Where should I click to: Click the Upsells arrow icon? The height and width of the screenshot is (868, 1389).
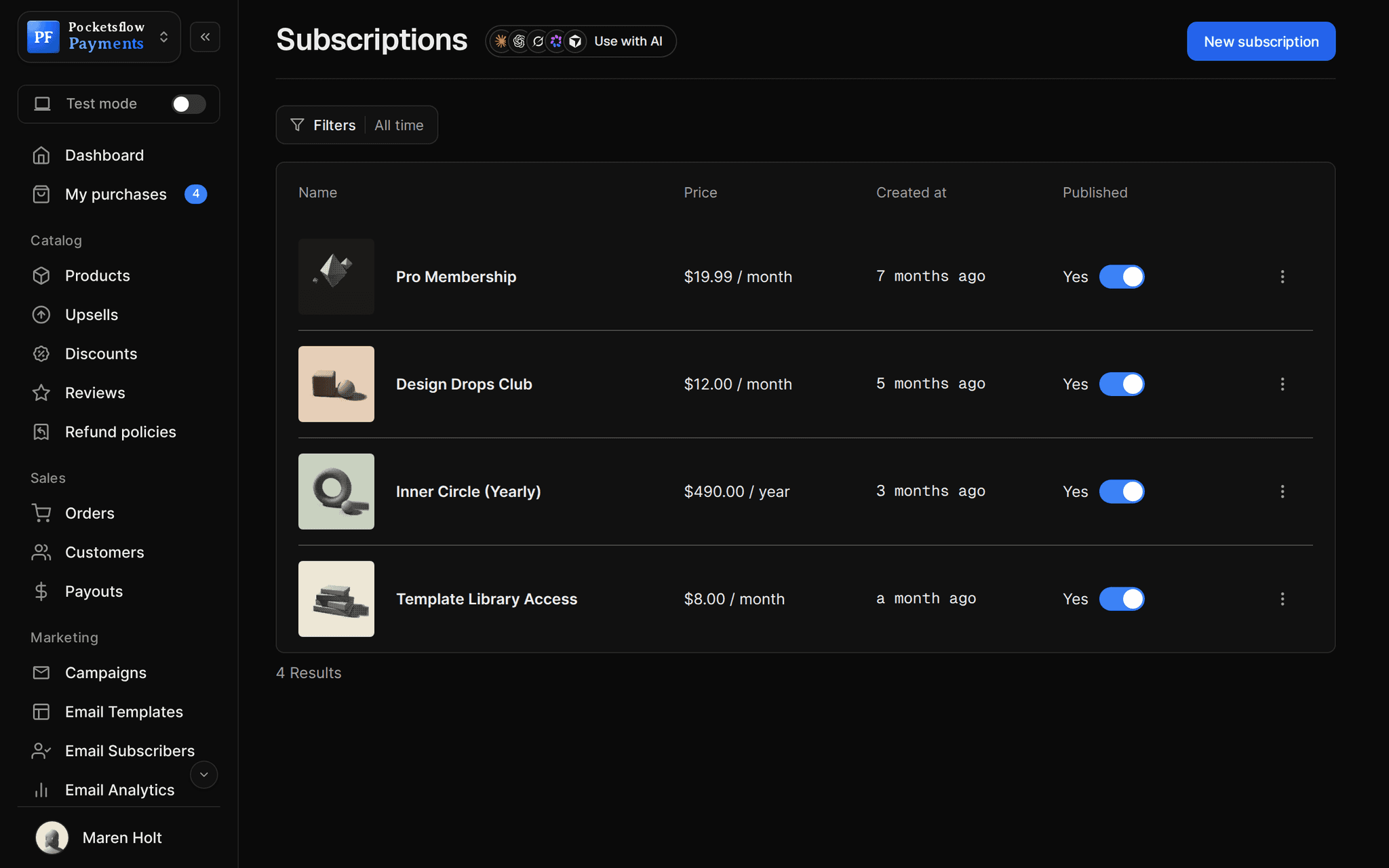[41, 315]
